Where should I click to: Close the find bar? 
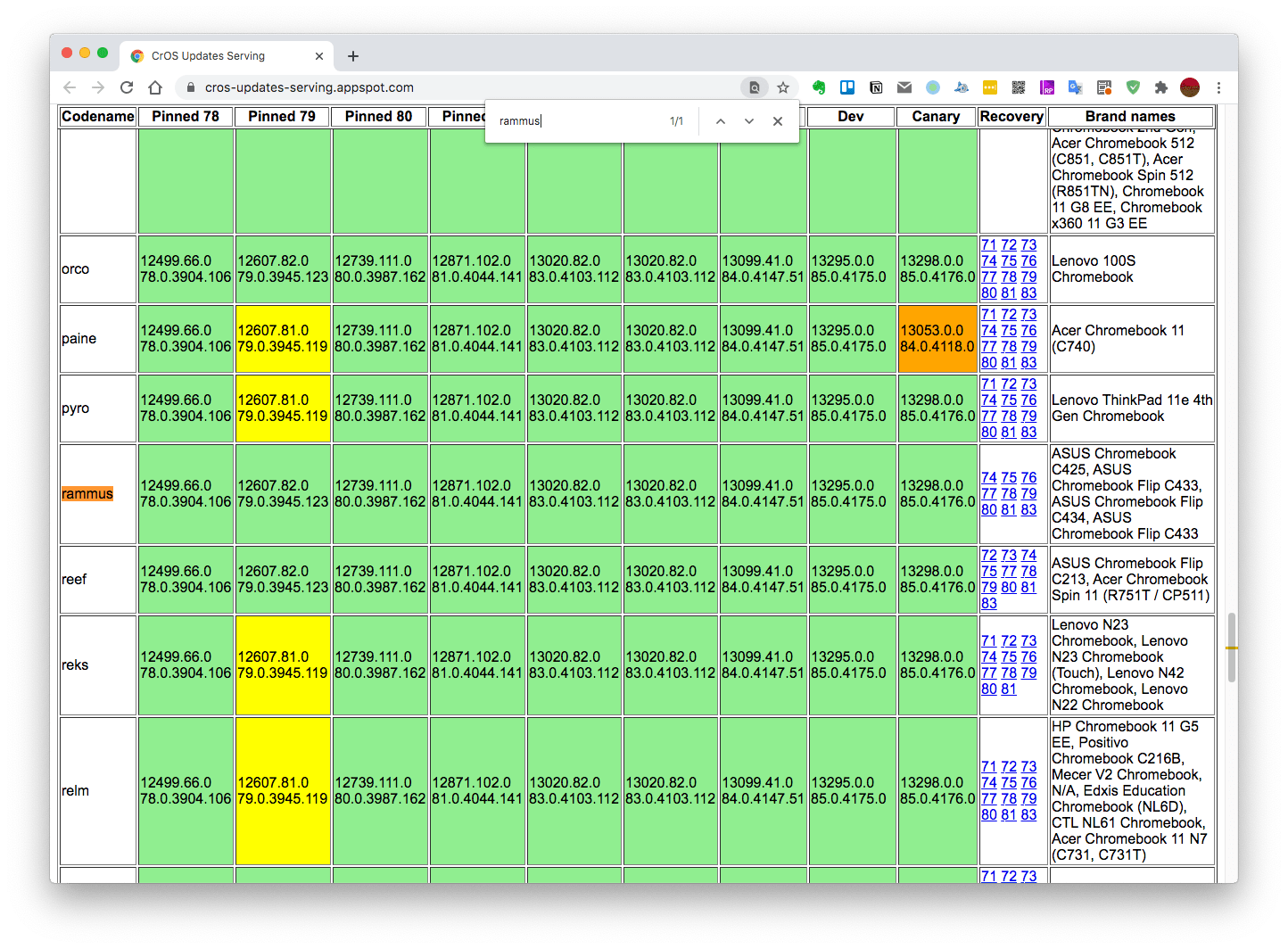point(778,121)
